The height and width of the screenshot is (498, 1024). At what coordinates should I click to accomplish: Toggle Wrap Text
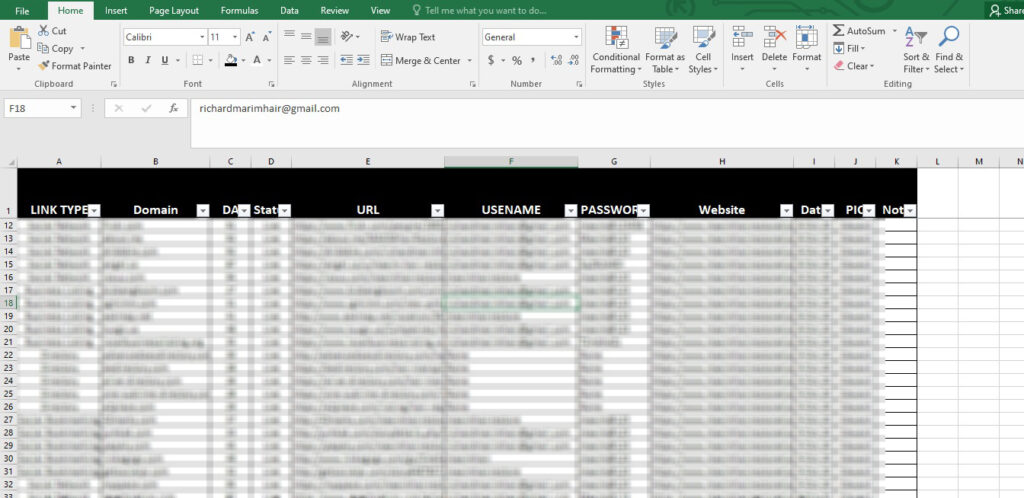(x=408, y=37)
